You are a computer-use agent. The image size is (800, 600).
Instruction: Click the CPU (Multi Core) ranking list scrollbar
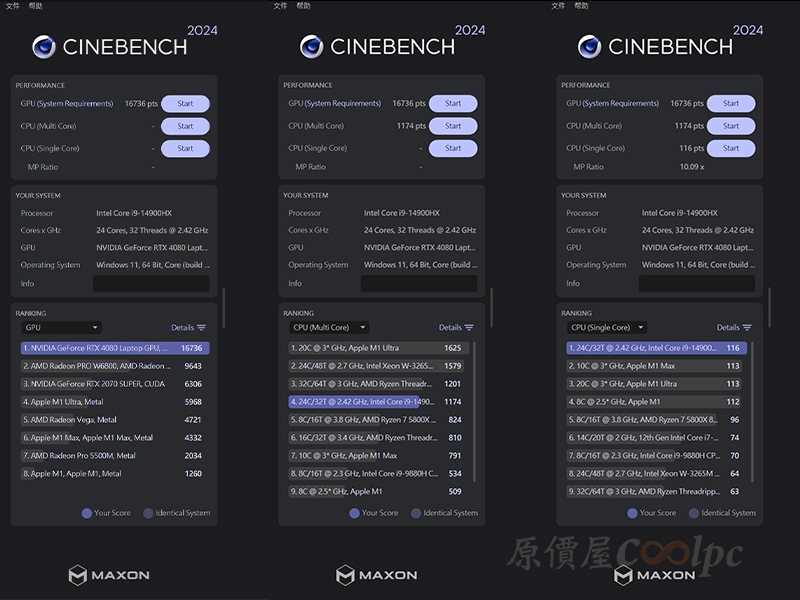tap(474, 411)
